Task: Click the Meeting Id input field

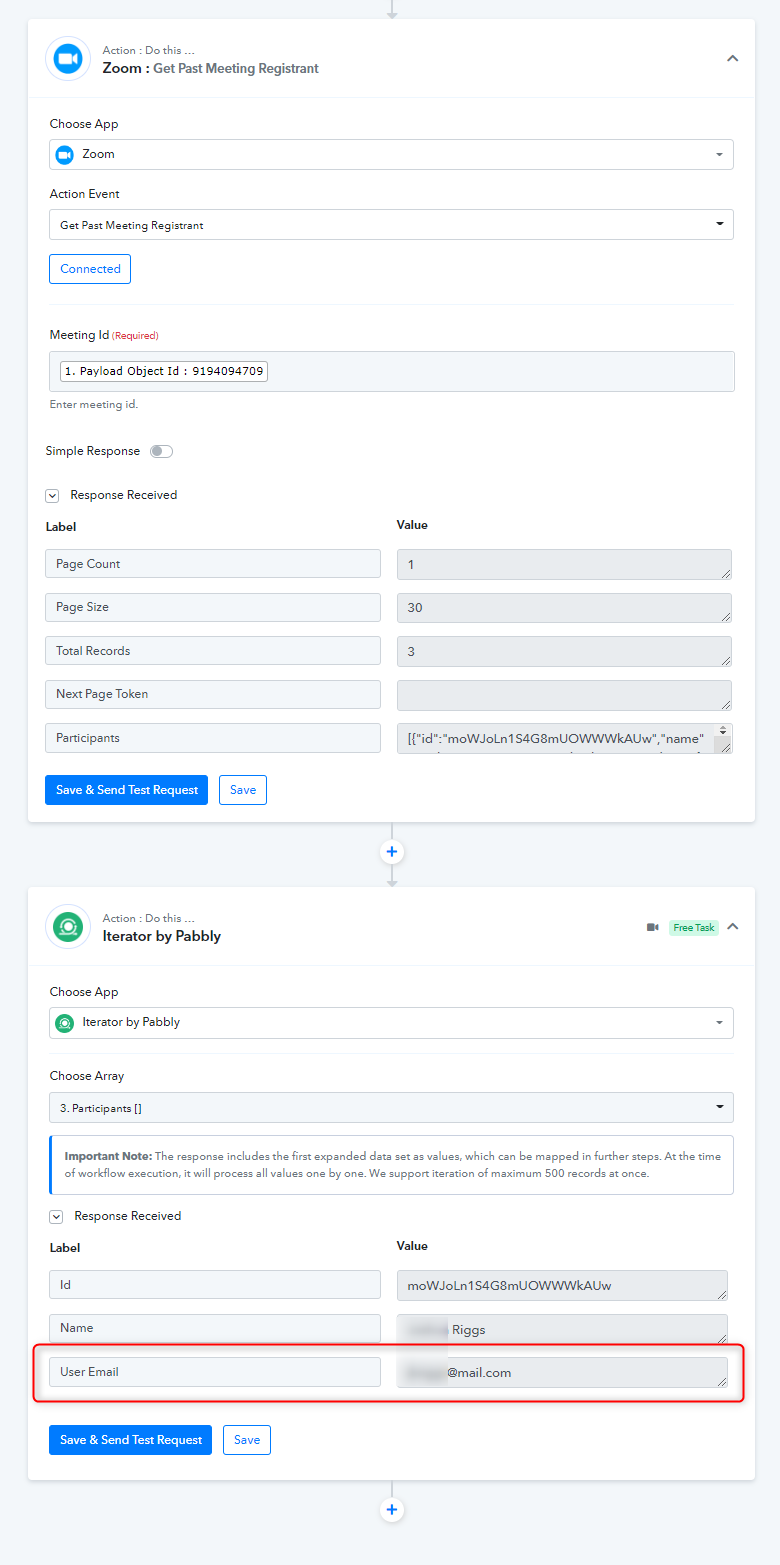Action: [x=392, y=371]
